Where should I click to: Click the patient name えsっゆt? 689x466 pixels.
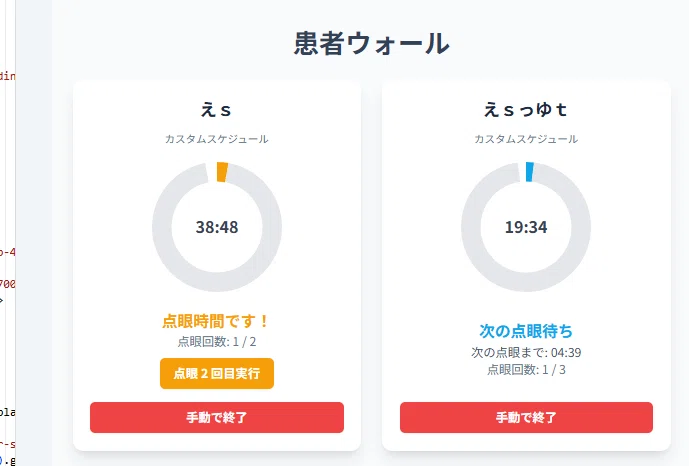coord(526,109)
